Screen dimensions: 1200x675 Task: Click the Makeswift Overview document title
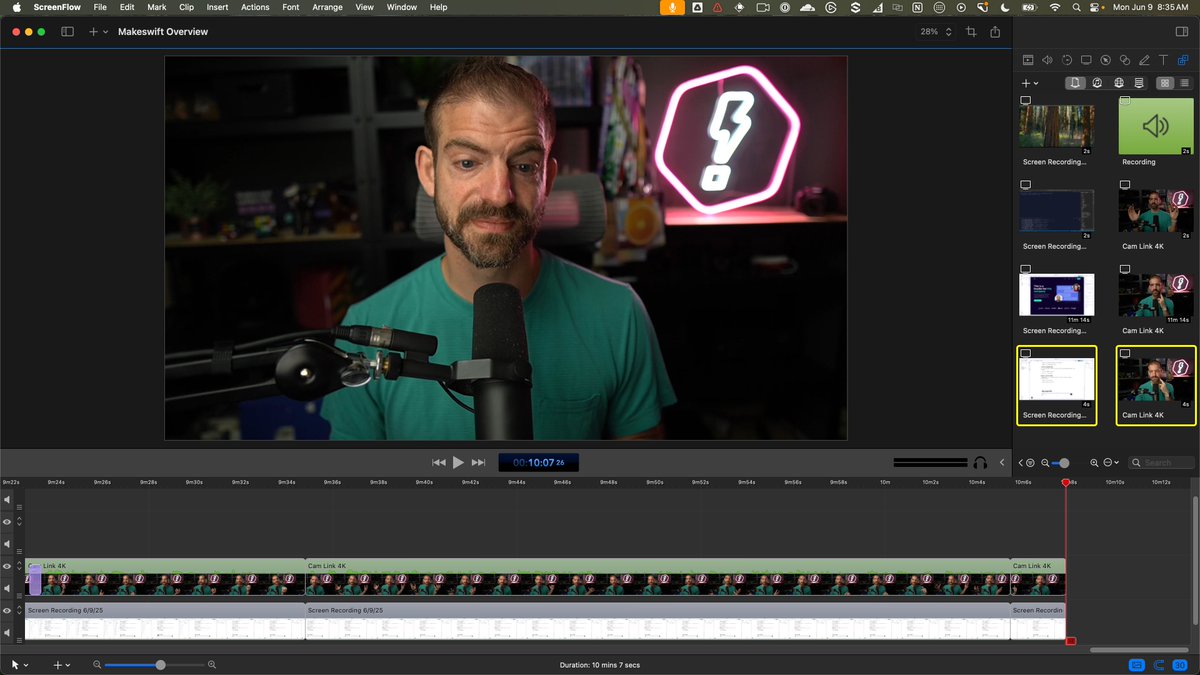pyautogui.click(x=163, y=32)
